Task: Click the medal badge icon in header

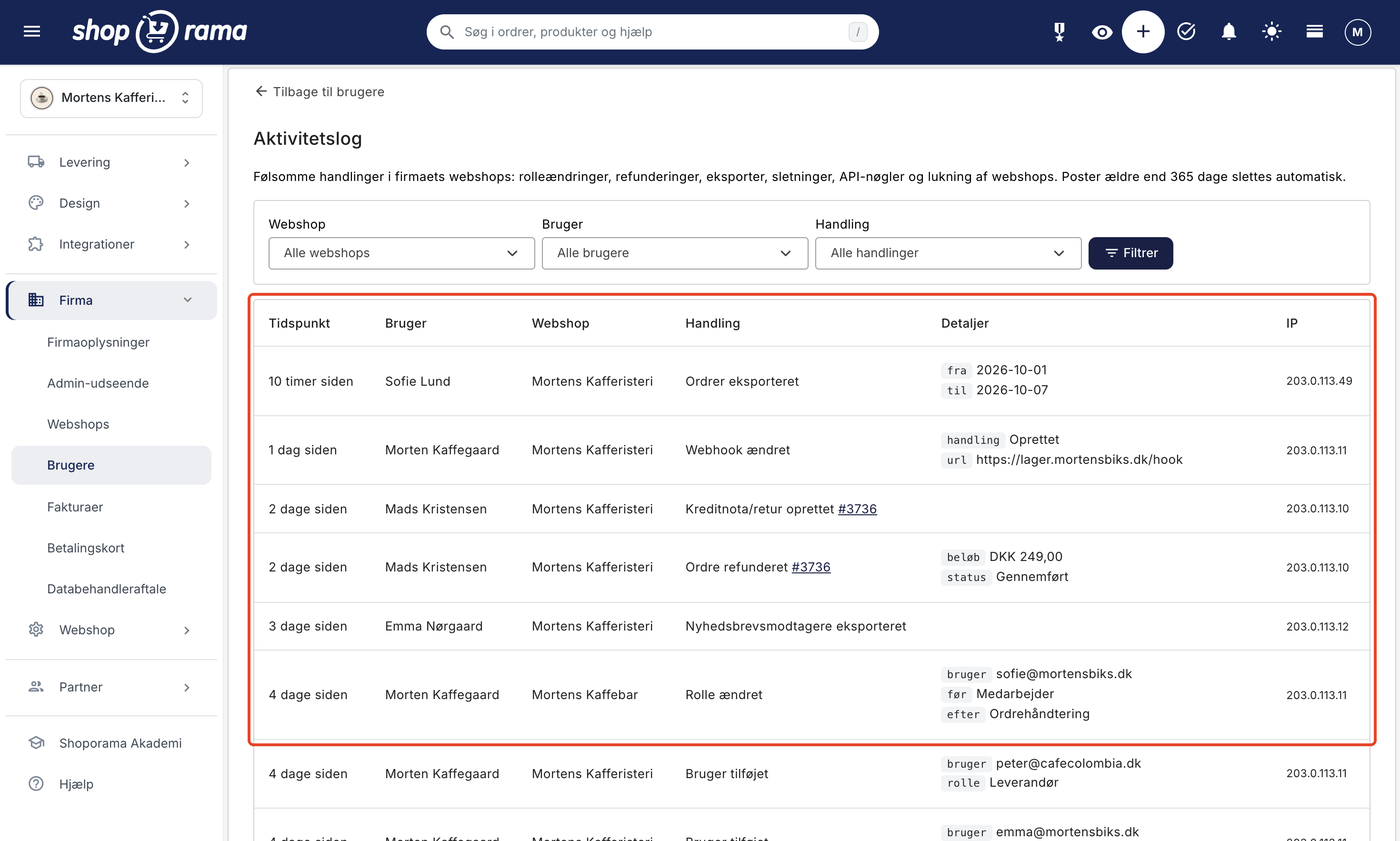Action: [x=1059, y=32]
